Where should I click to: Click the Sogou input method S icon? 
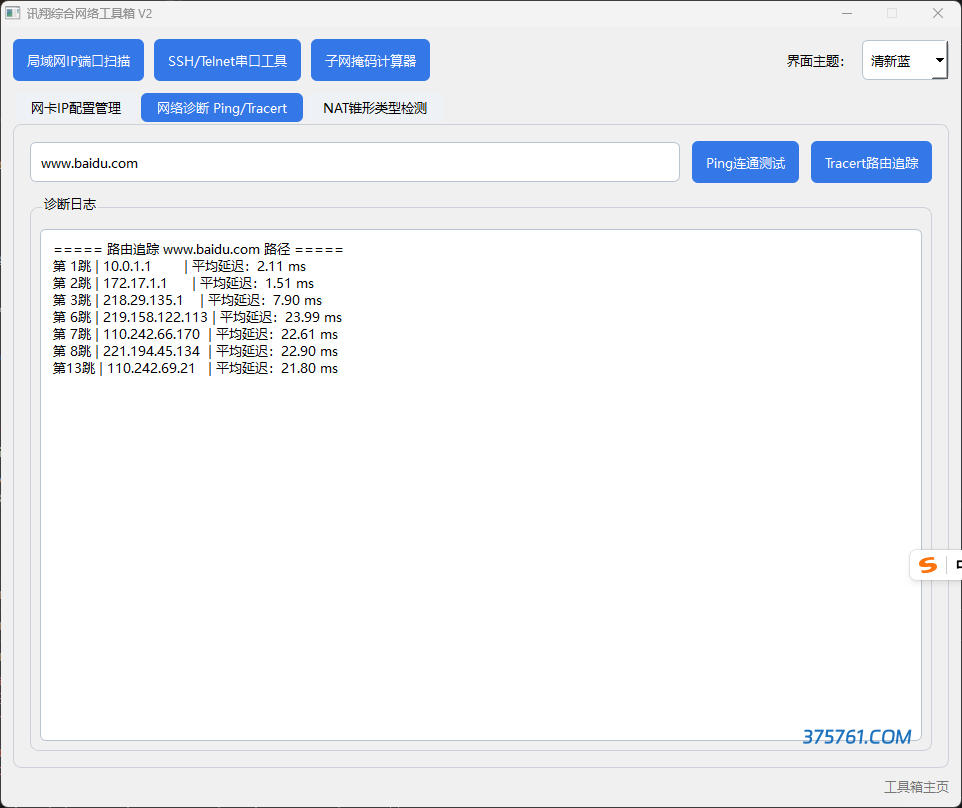click(x=928, y=565)
